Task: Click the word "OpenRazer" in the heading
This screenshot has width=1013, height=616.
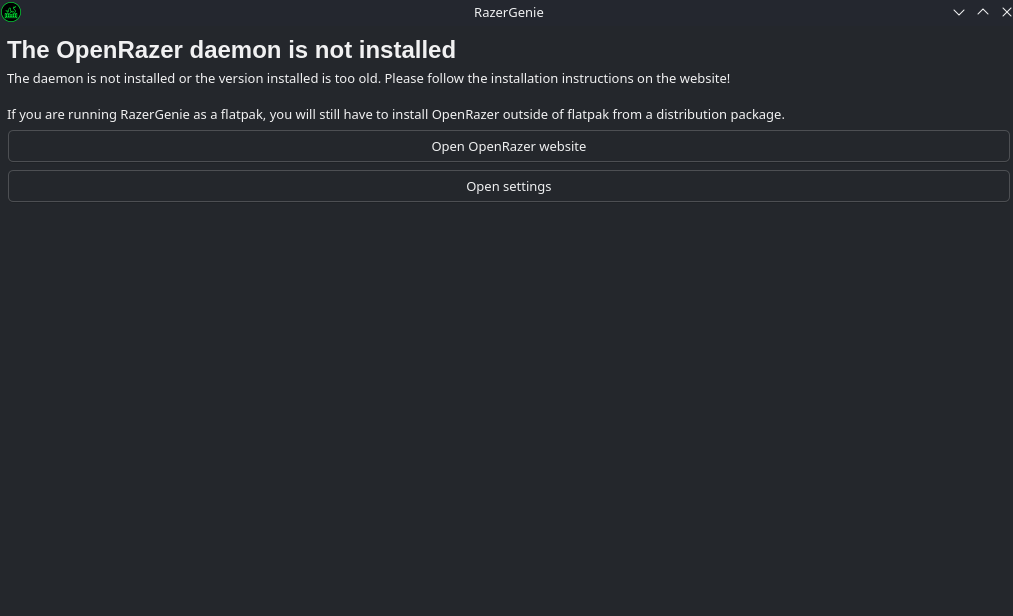Action: coord(119,50)
